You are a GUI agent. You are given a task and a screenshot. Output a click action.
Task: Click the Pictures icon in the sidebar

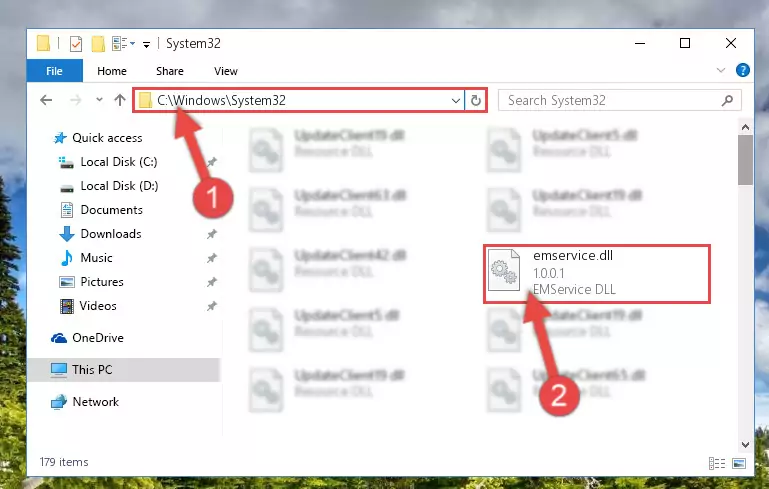point(67,282)
